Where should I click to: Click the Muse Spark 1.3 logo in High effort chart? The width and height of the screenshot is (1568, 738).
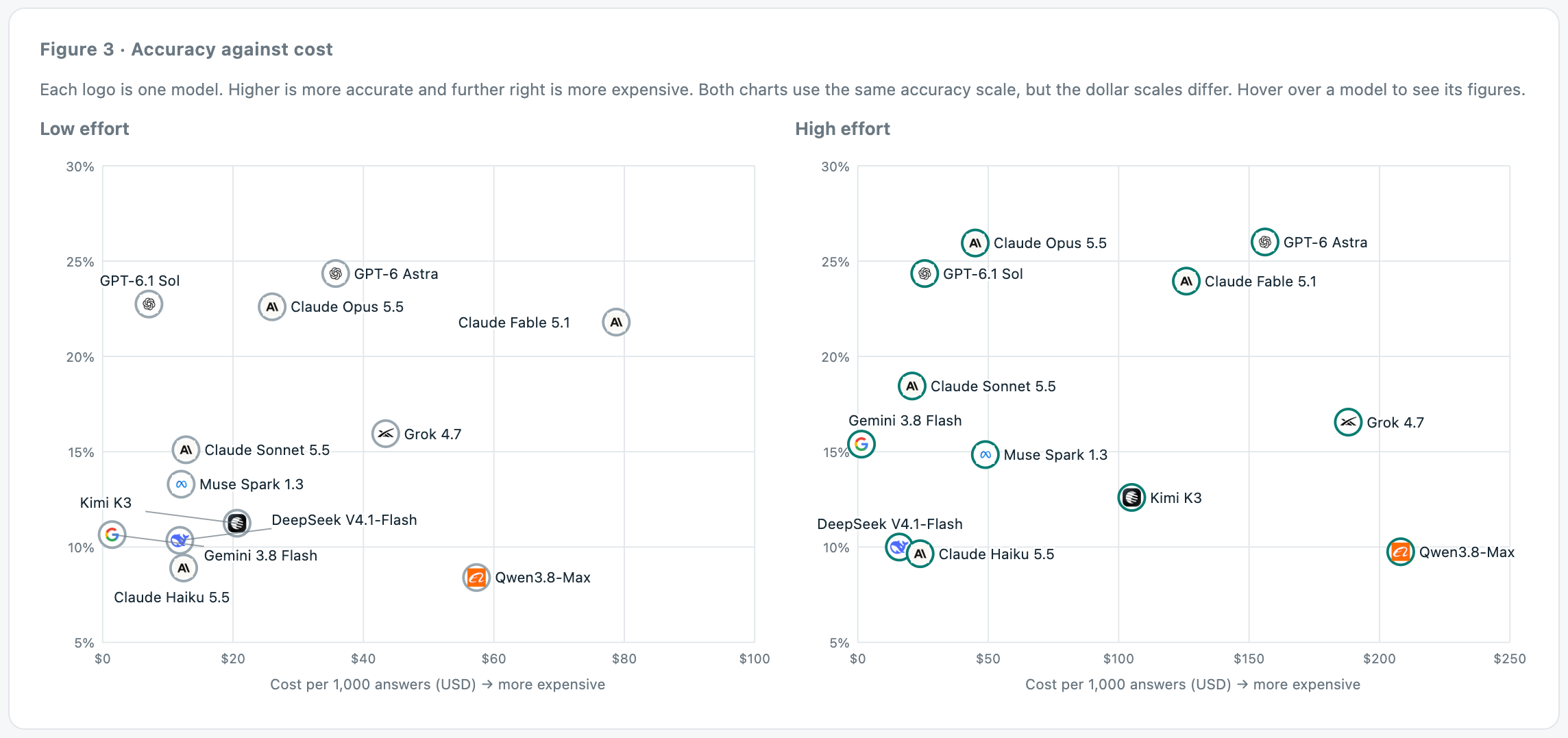point(985,454)
